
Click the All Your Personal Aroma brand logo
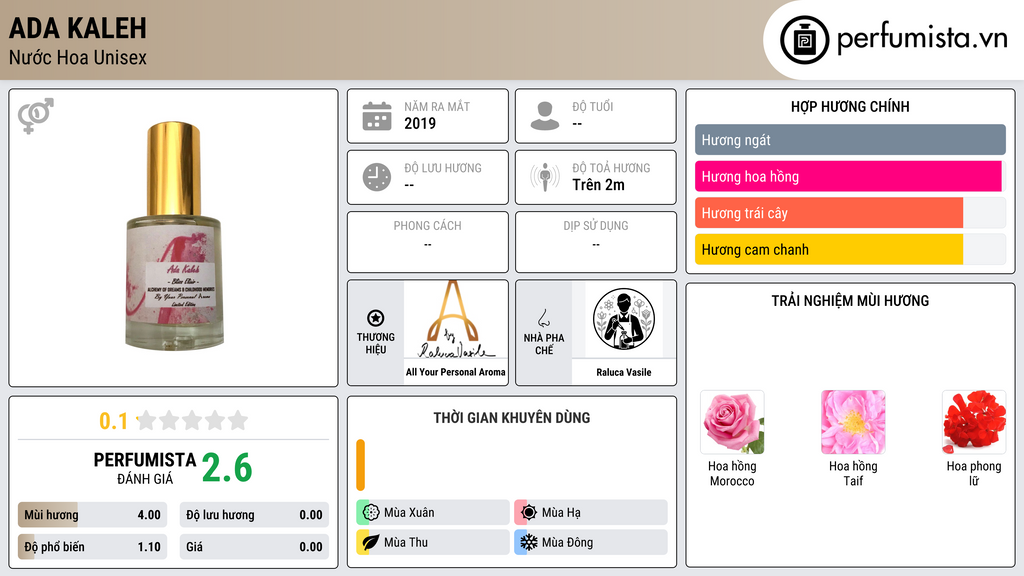tap(456, 320)
